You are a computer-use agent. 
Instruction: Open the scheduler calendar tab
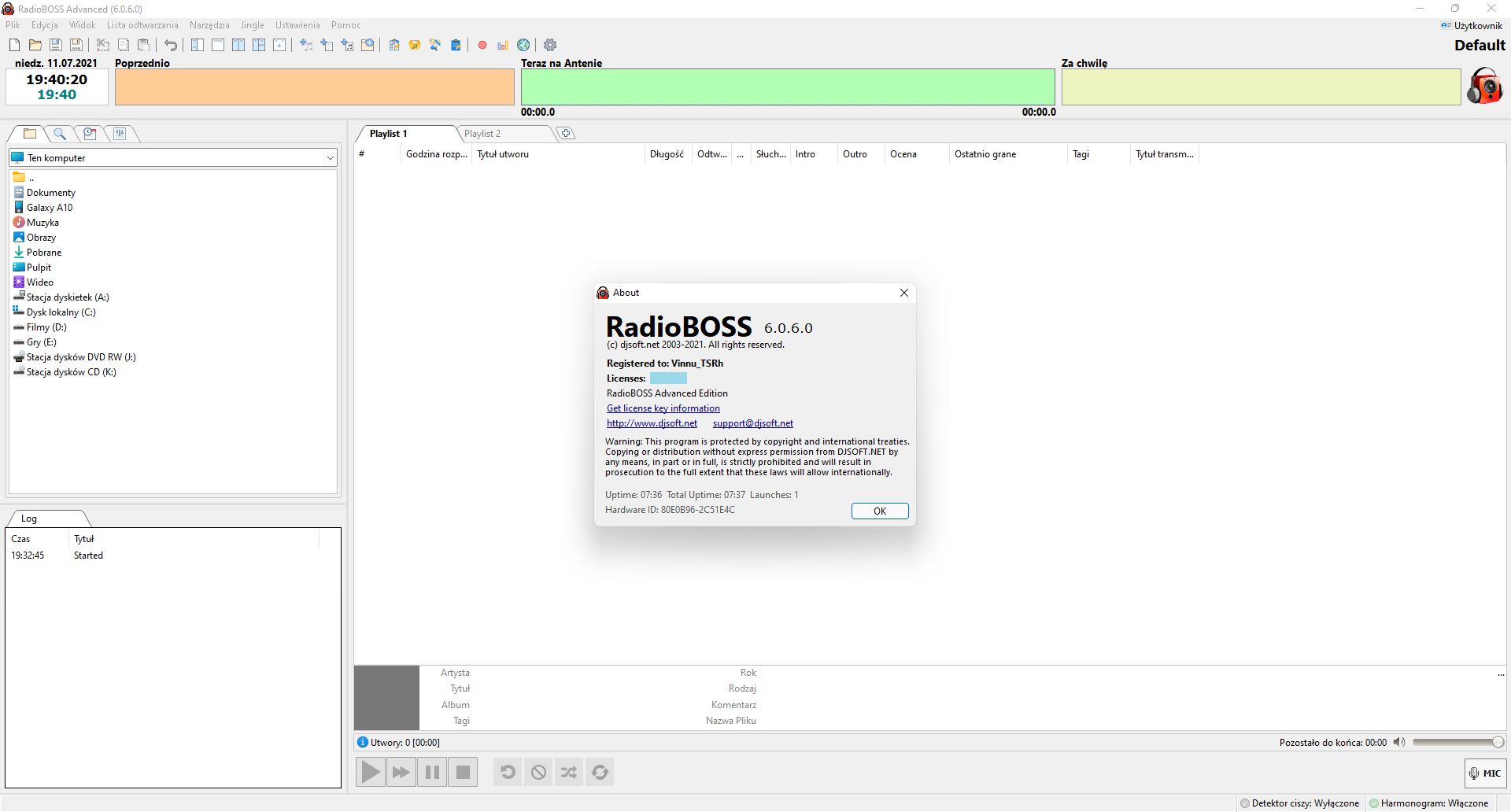(x=90, y=134)
